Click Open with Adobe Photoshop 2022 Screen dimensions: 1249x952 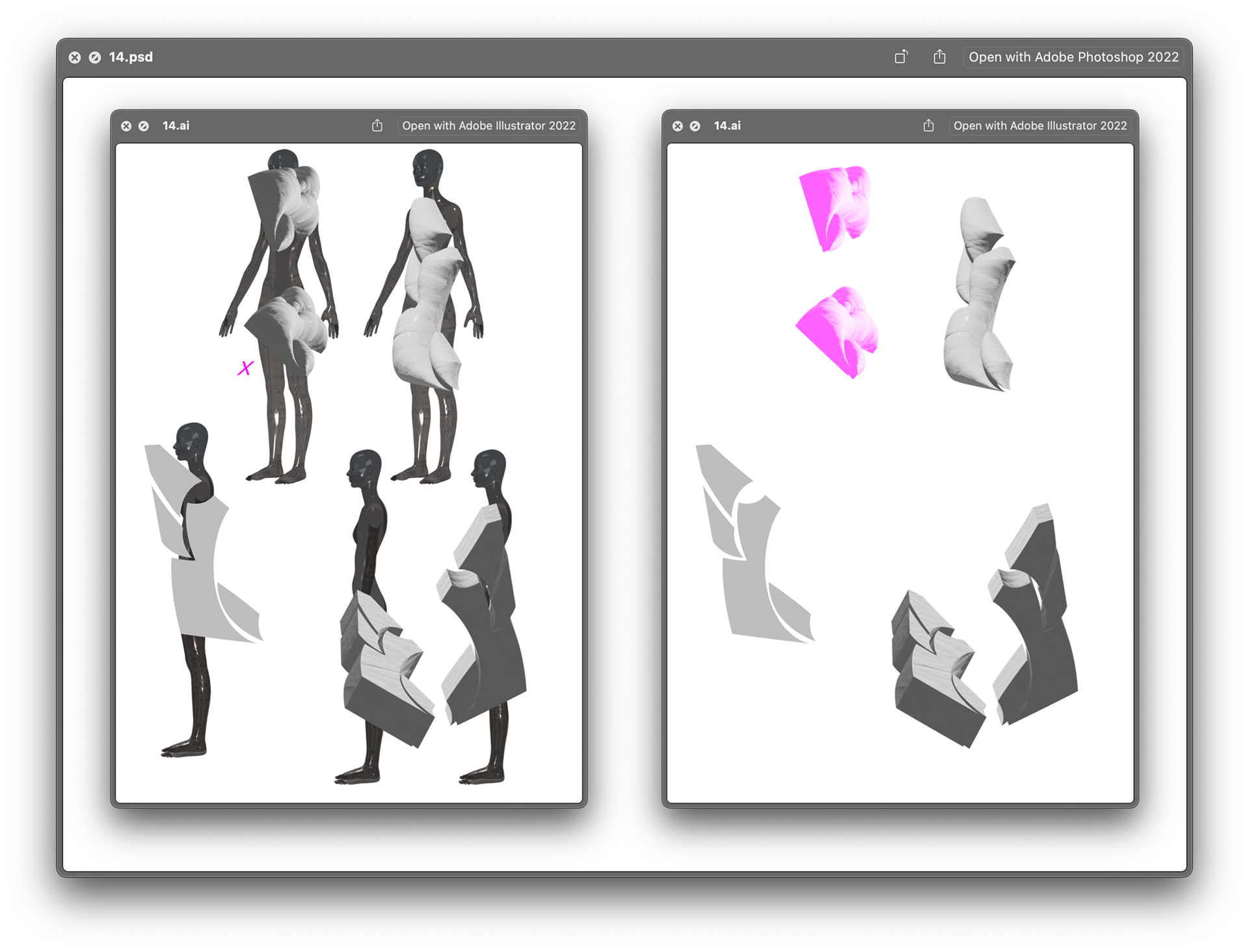[x=1073, y=57]
